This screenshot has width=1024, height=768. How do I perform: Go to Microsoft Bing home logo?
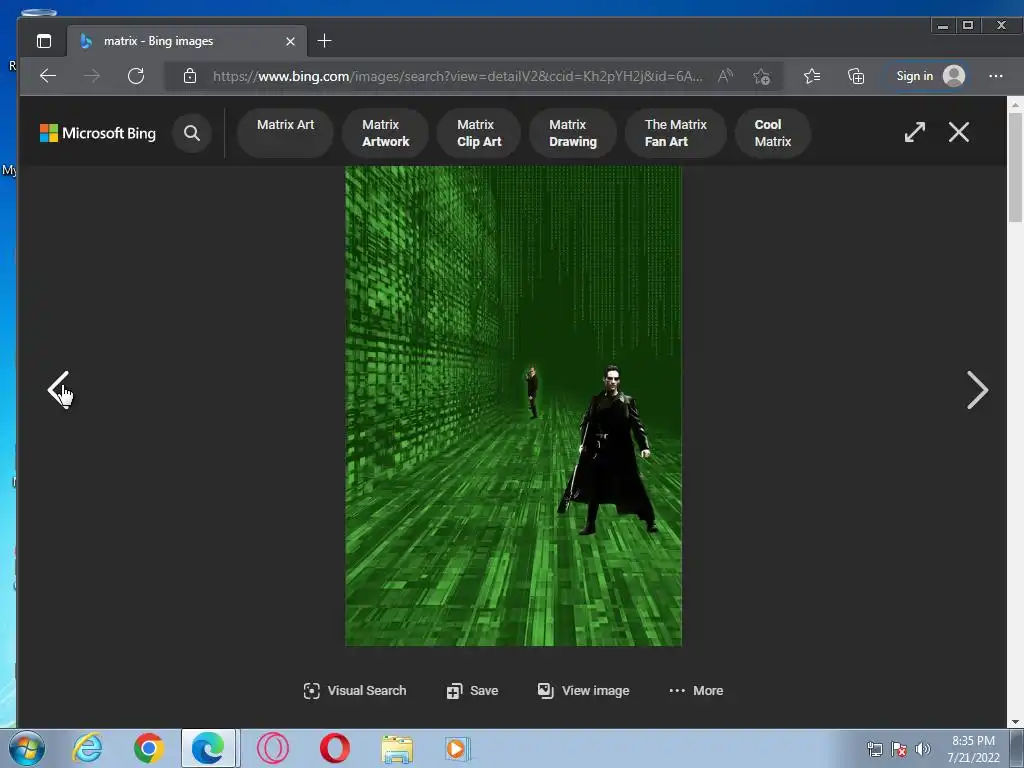pyautogui.click(x=98, y=133)
